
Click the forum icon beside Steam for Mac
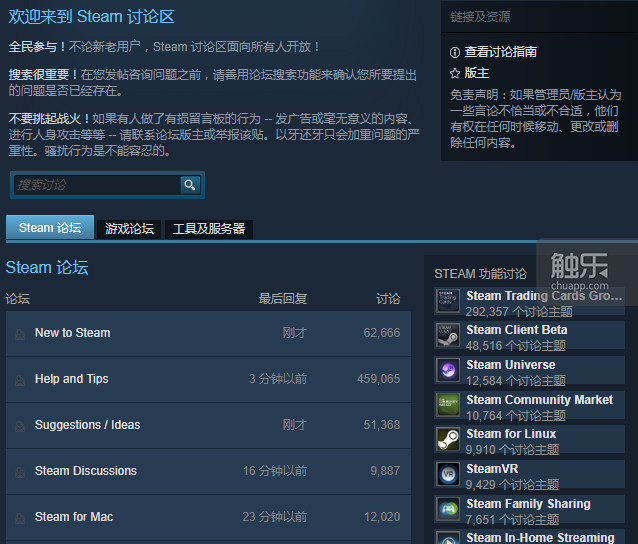pos(20,518)
